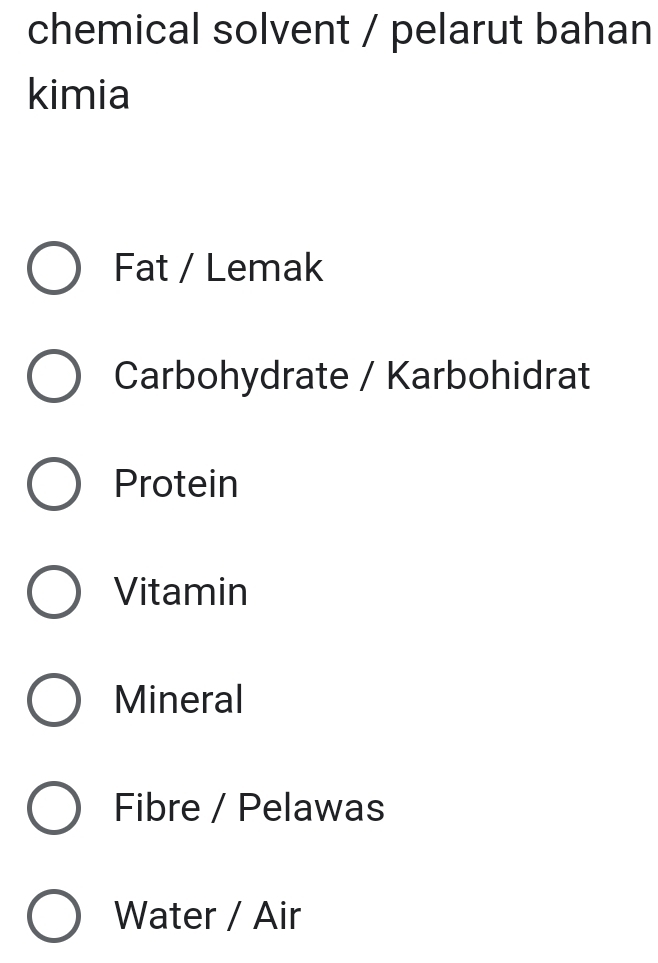Click the Carbohydrate / Karbohidrat answer text
This screenshot has width=658, height=963.
point(352,377)
